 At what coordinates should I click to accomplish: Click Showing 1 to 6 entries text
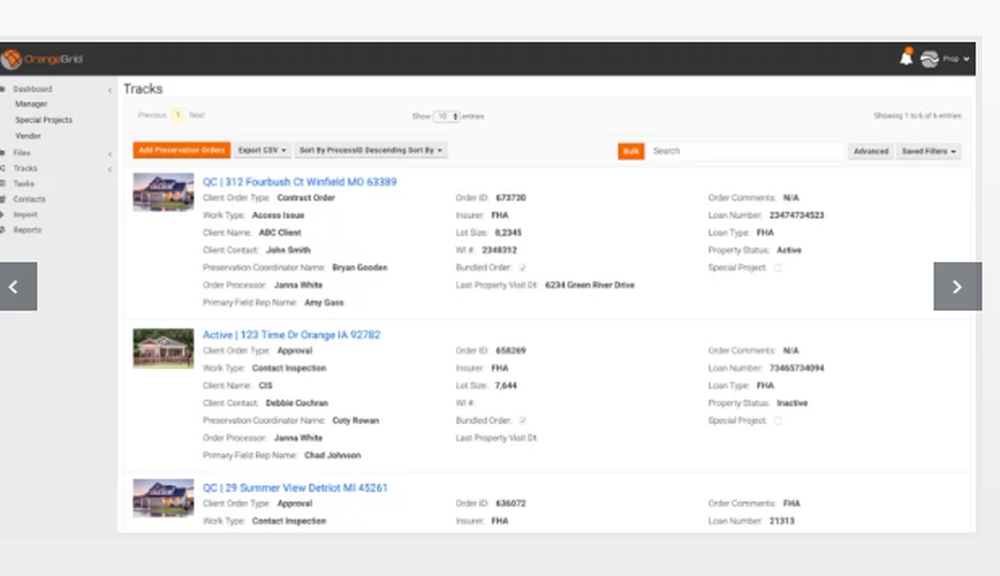point(917,116)
